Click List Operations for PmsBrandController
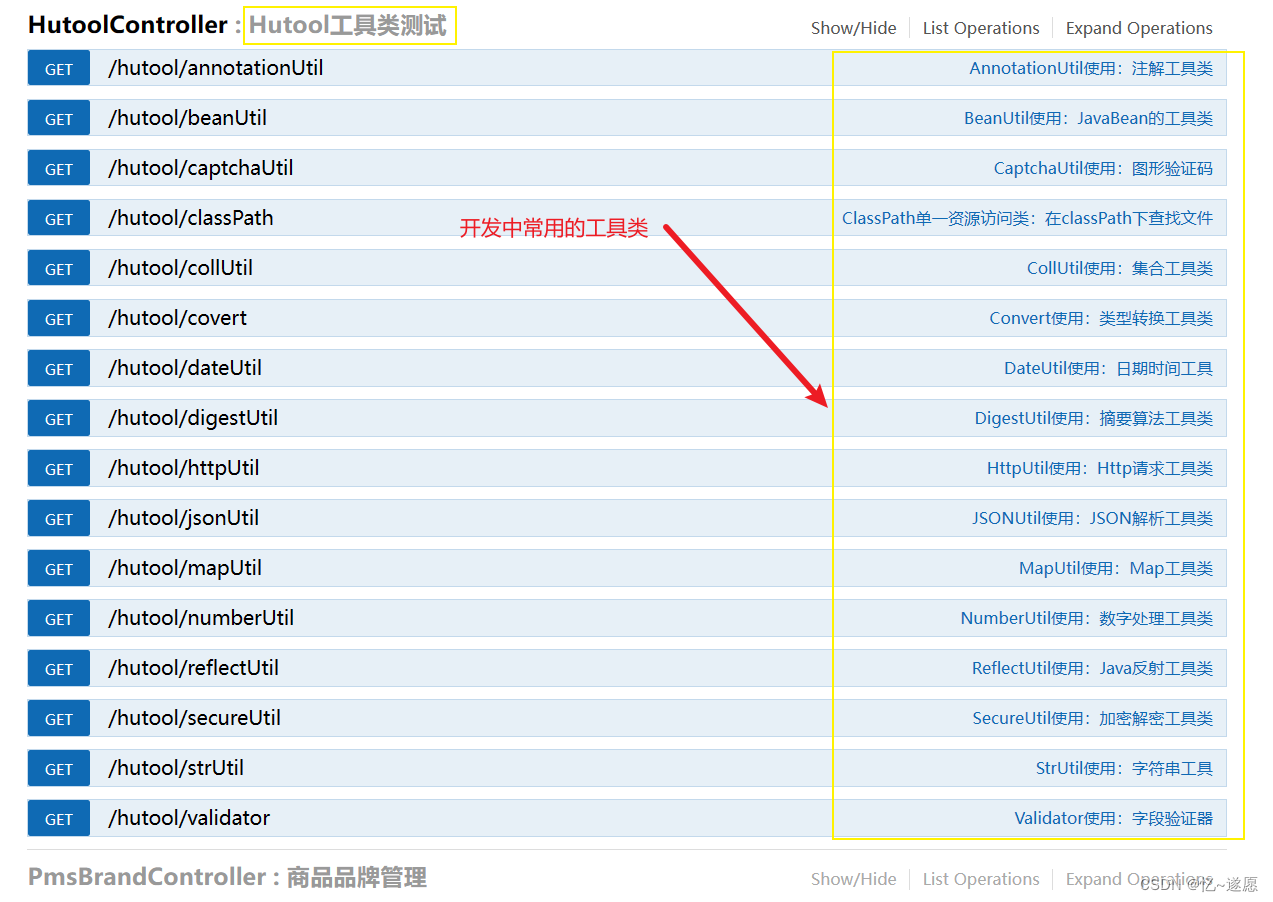The width and height of the screenshot is (1273, 902). pos(981,879)
